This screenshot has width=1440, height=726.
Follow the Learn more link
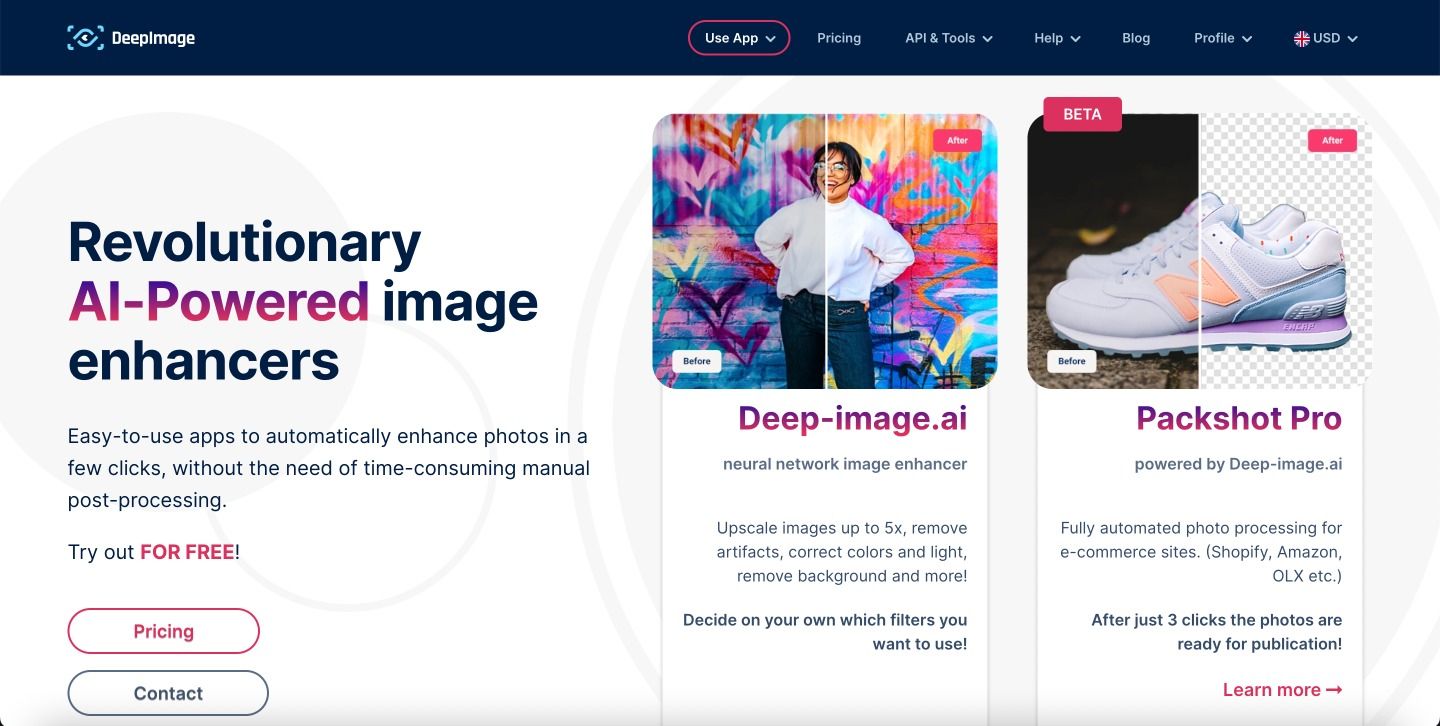[1282, 690]
